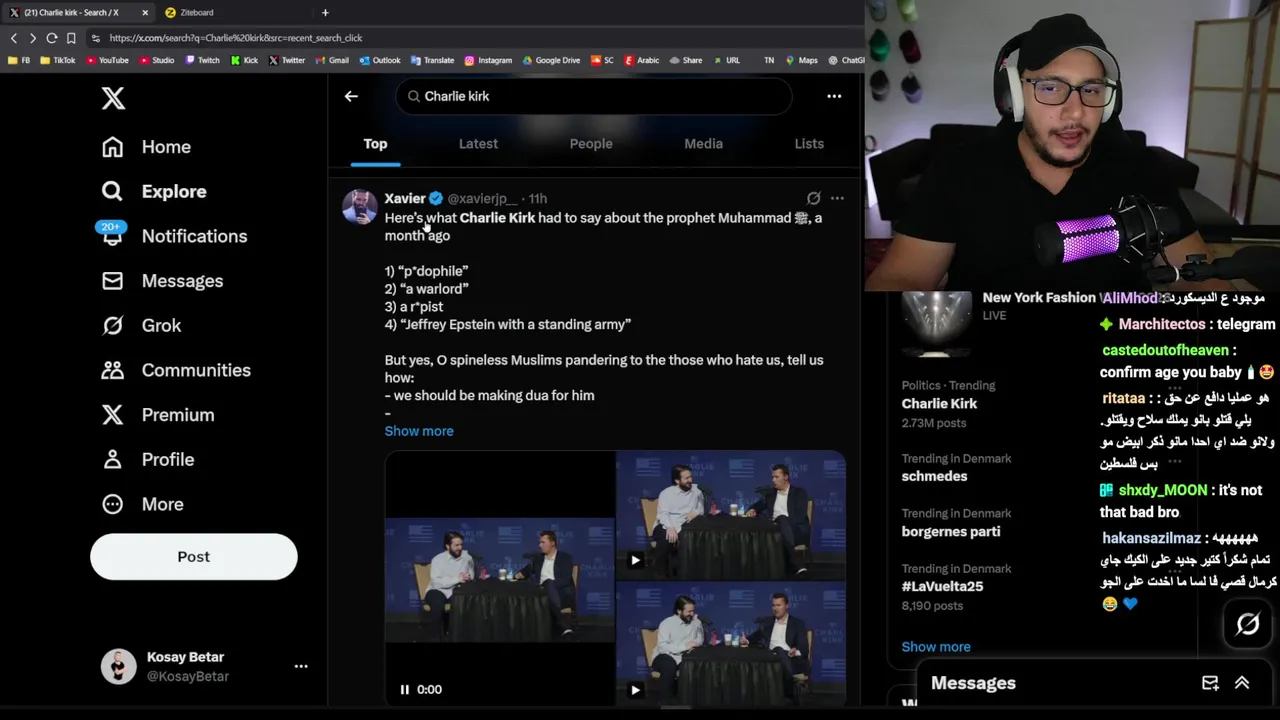The image size is (1280, 720).
Task: Open the TikTok bookmark
Action: pos(58,60)
